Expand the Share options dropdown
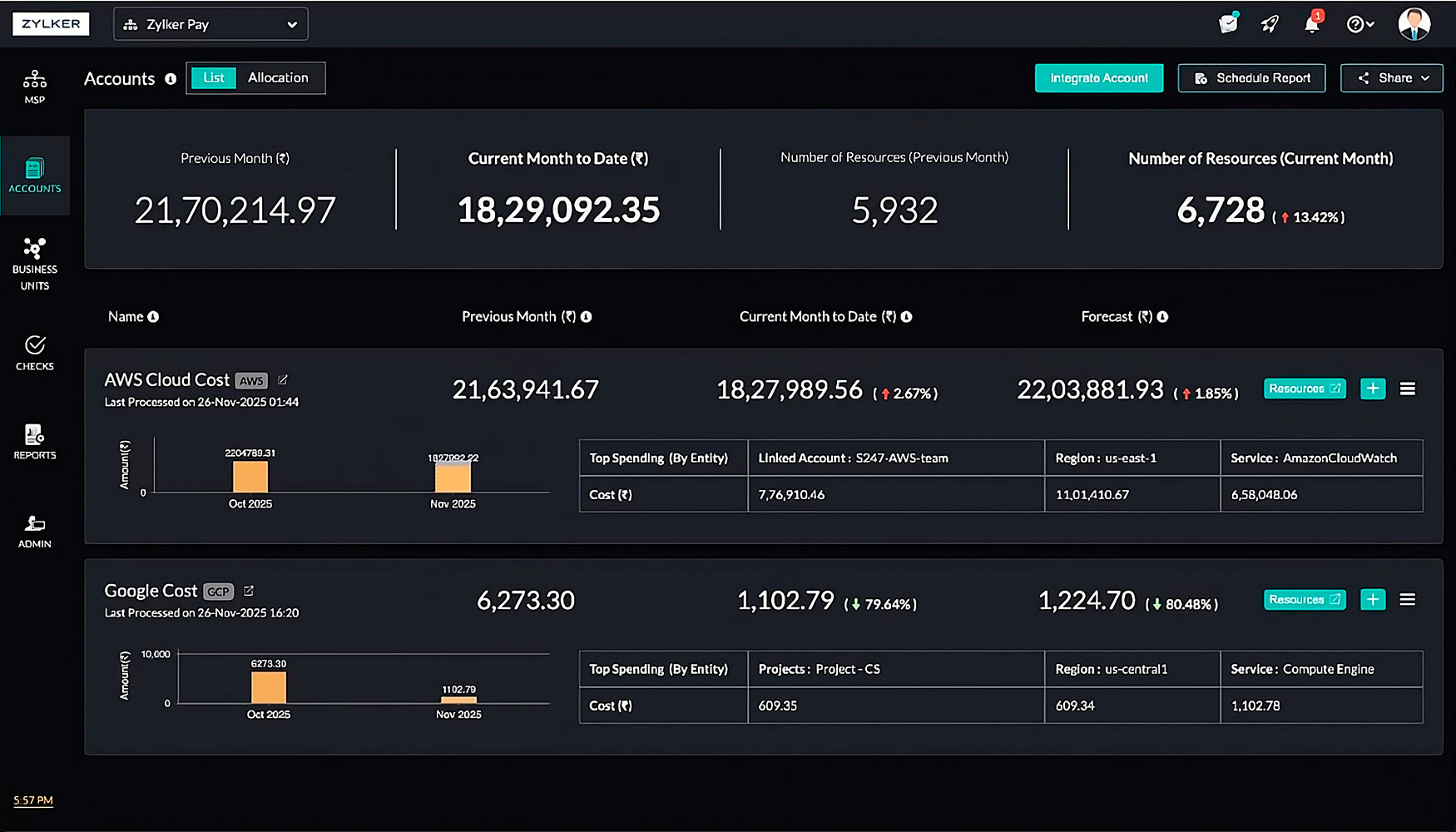 point(1391,77)
